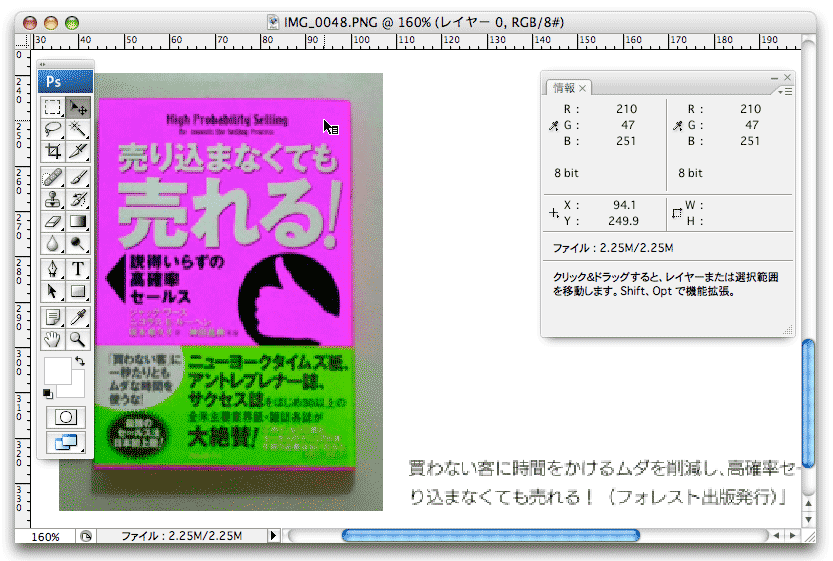Image resolution: width=833 pixels, height=561 pixels.
Task: Swap foreground and background colors
Action: point(80,361)
